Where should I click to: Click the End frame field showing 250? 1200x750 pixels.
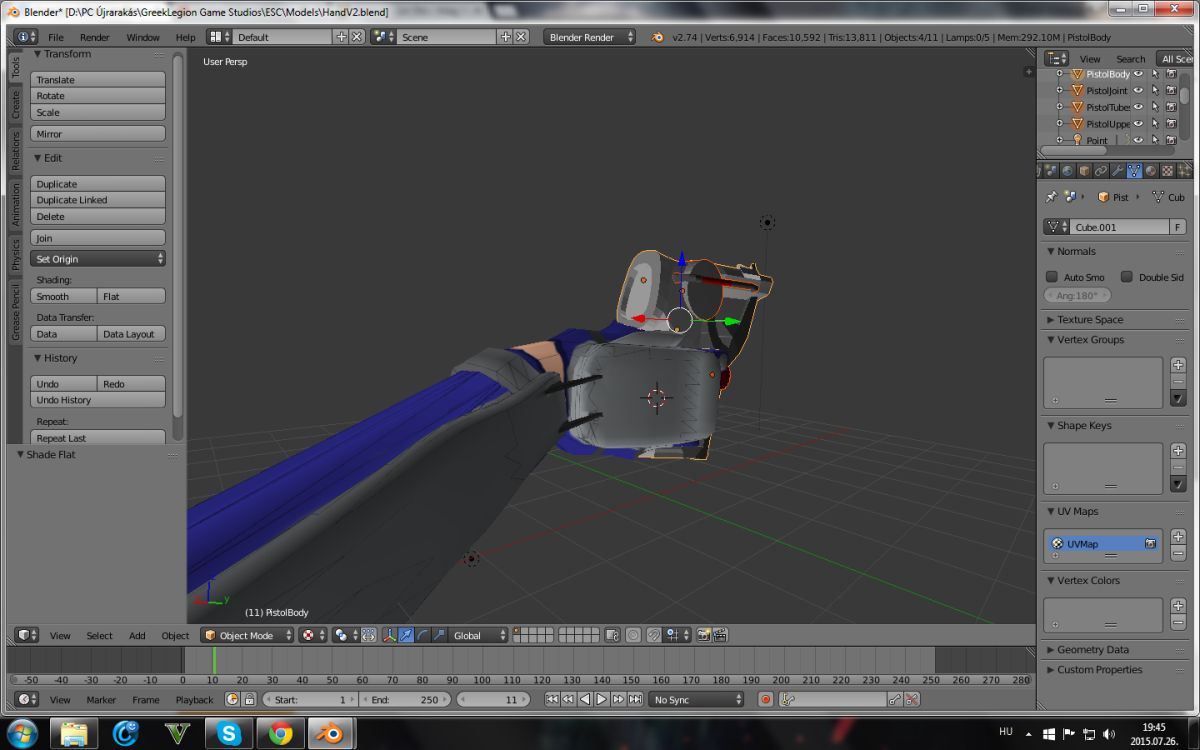point(406,700)
